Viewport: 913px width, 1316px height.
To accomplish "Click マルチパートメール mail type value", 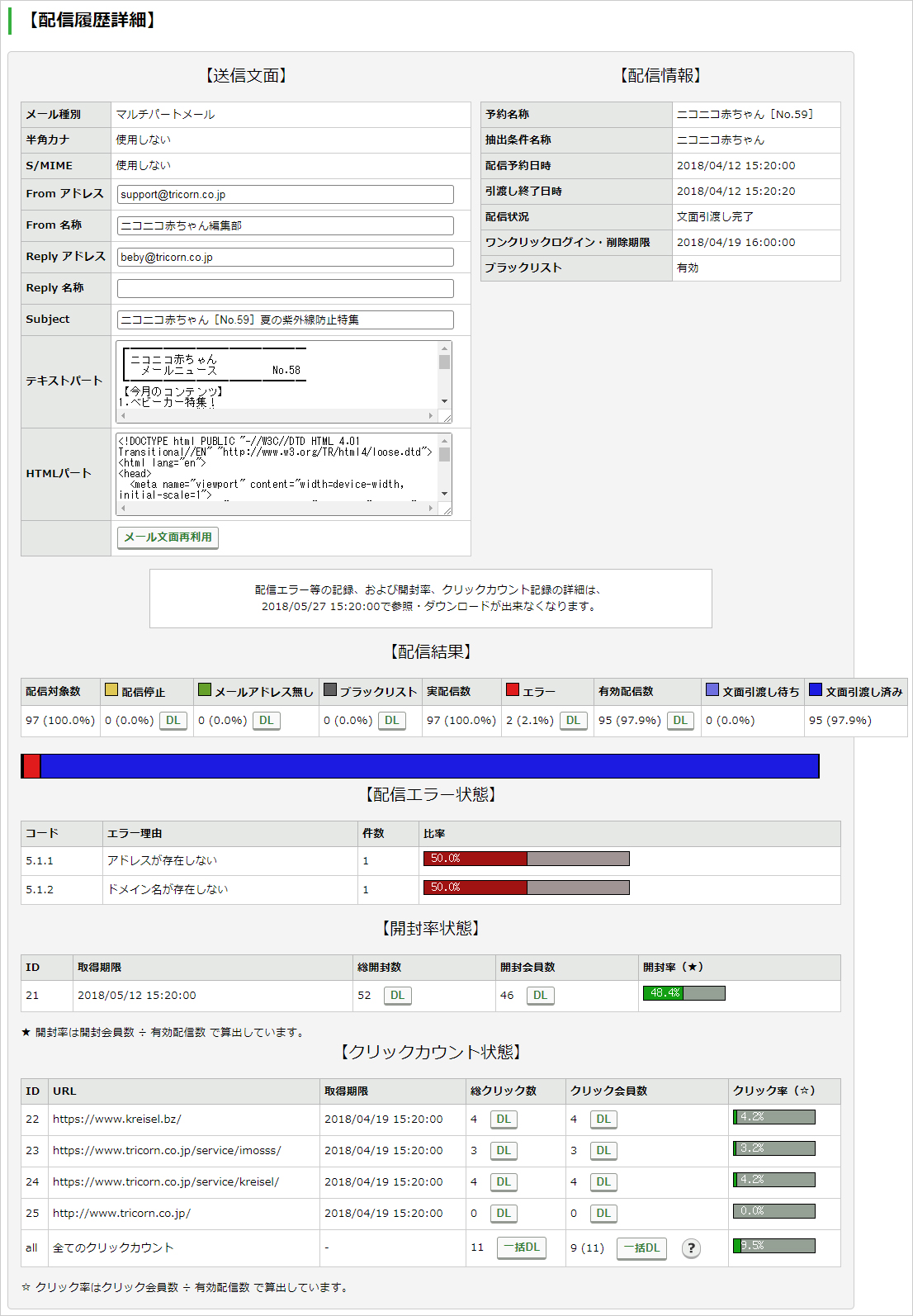I will tap(165, 114).
